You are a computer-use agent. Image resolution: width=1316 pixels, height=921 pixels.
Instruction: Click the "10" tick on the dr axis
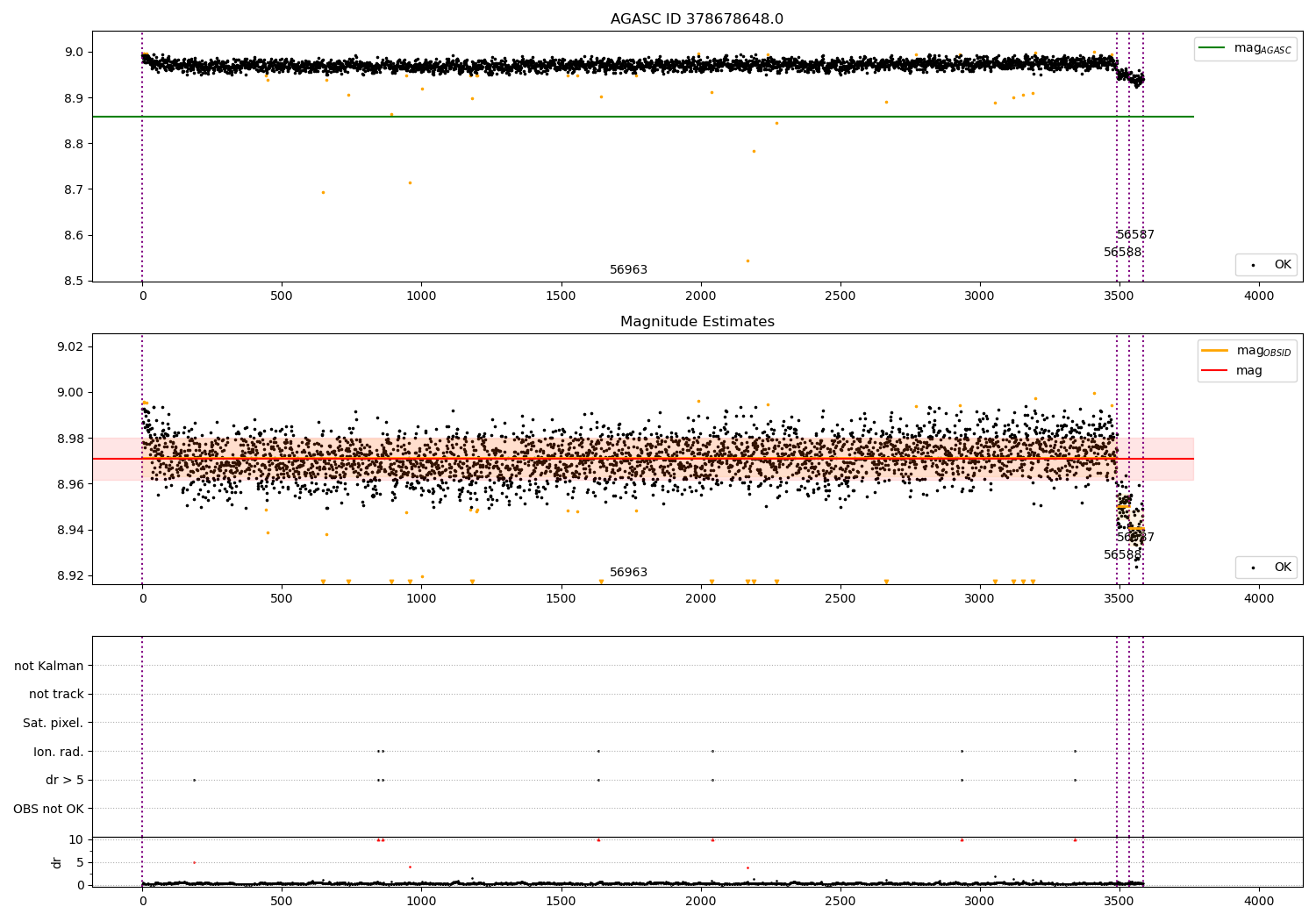click(76, 839)
